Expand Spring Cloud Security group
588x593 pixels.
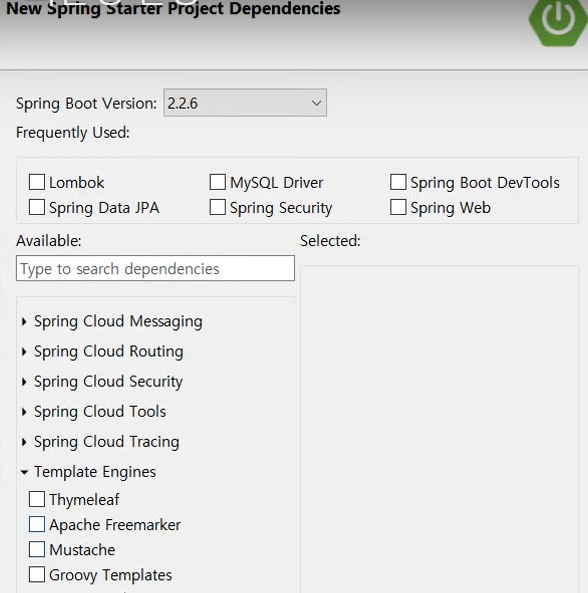tap(24, 382)
